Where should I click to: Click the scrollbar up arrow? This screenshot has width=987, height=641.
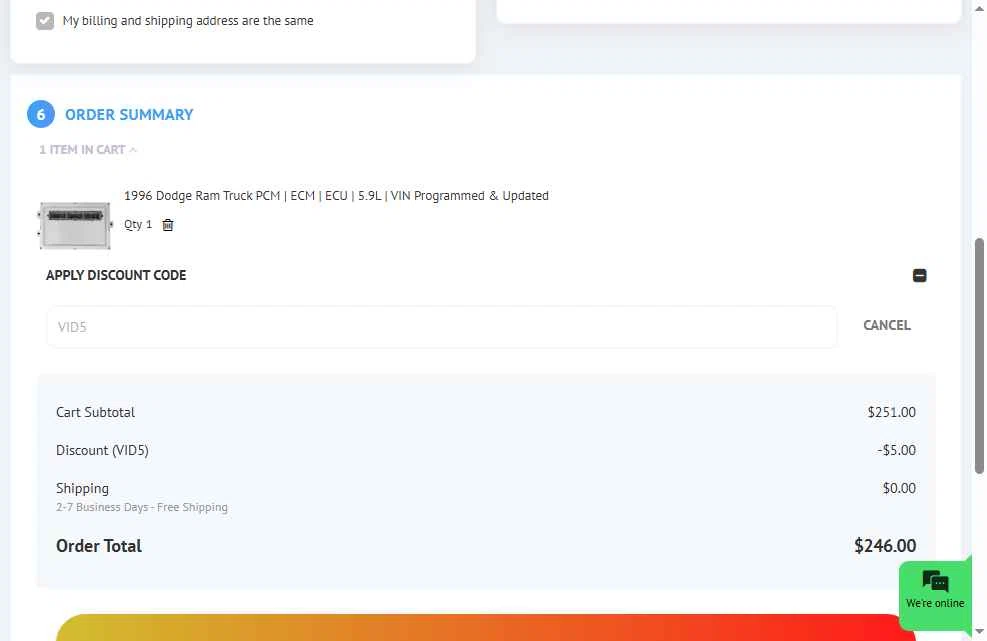click(x=979, y=9)
